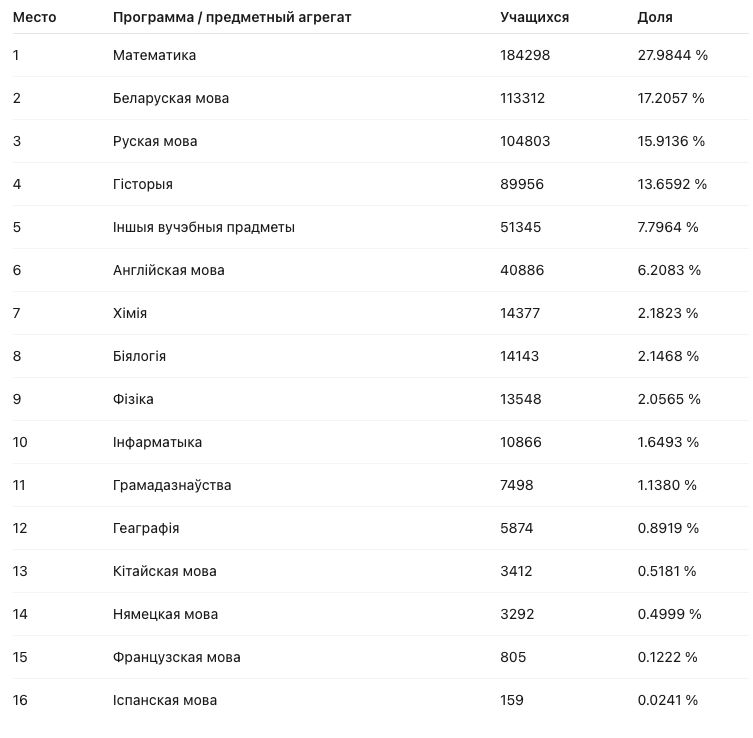The height and width of the screenshot is (738, 753).
Task: Select the Англійская мова row
Action: 380,270
